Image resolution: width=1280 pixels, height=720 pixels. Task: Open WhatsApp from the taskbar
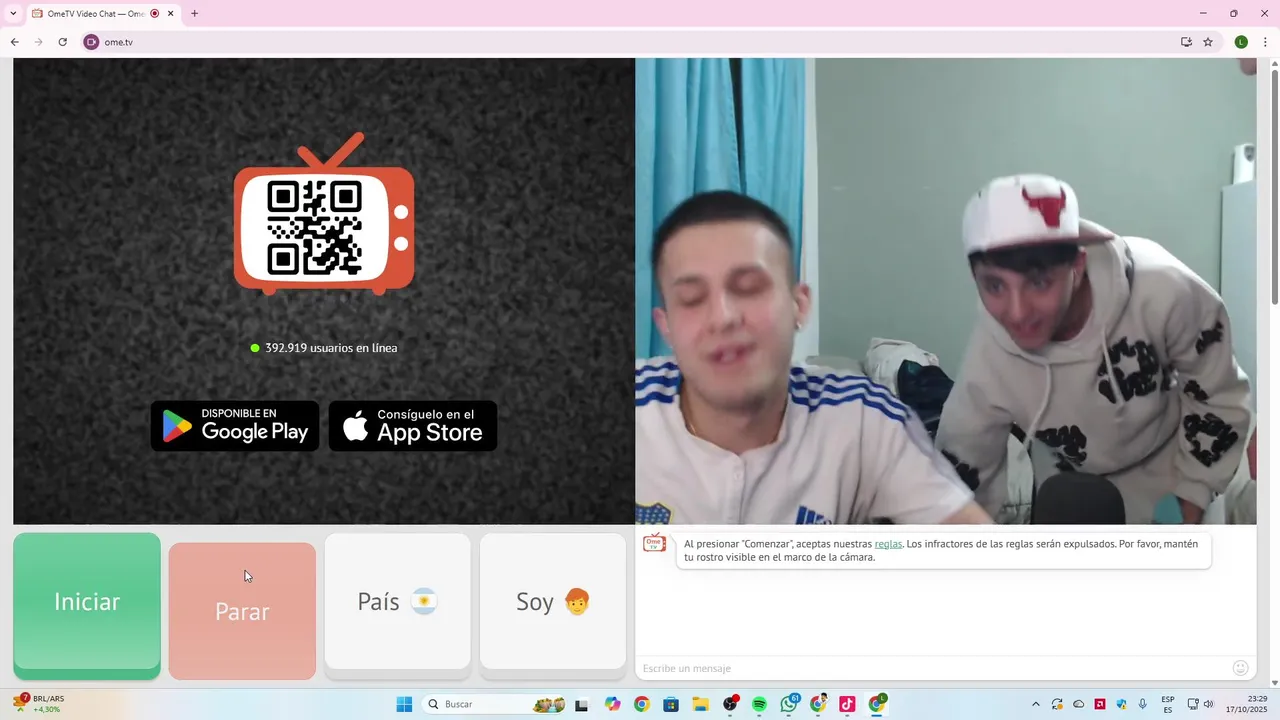tap(789, 704)
